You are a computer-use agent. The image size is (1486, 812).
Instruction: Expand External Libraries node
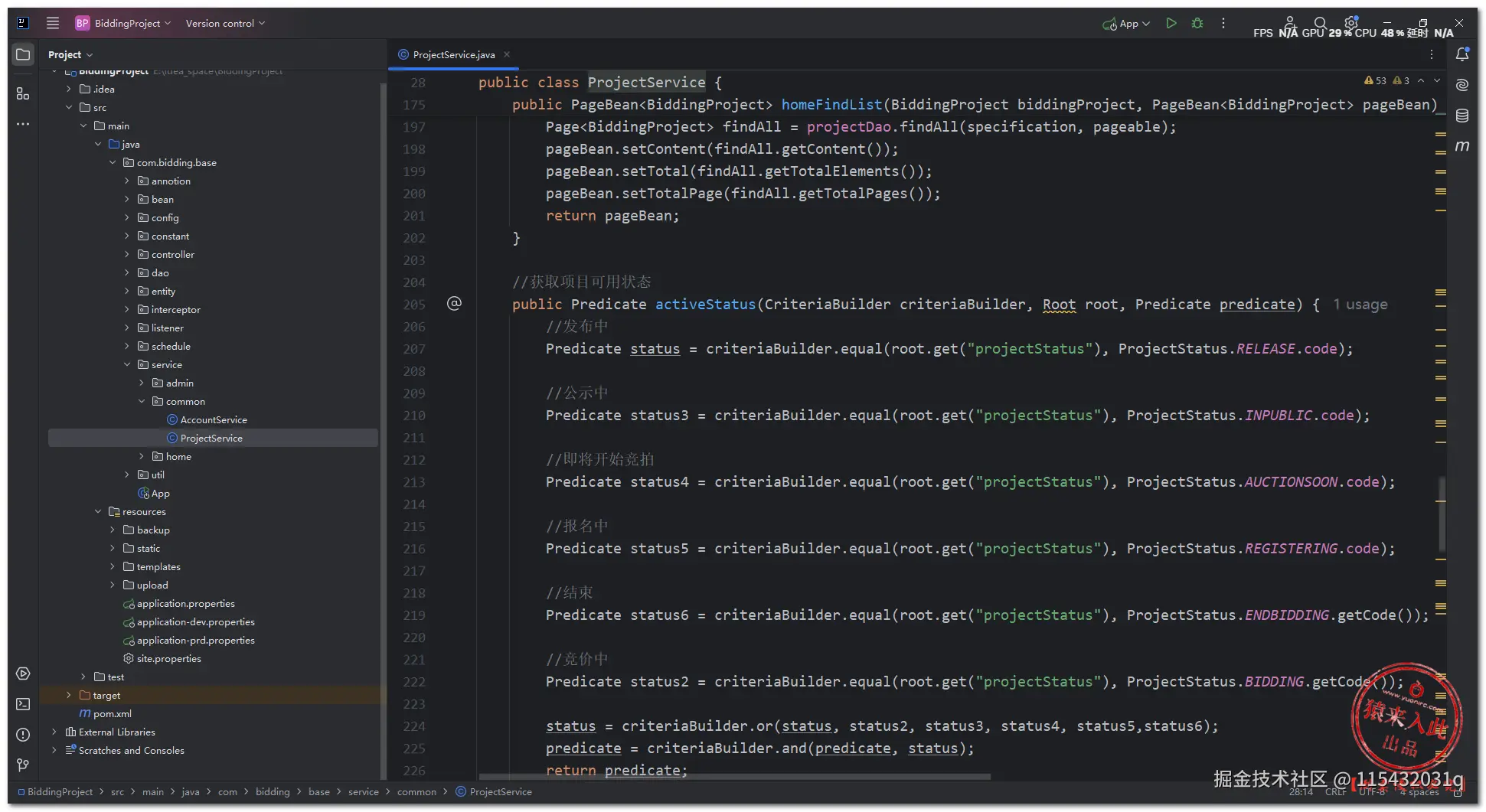click(x=54, y=732)
